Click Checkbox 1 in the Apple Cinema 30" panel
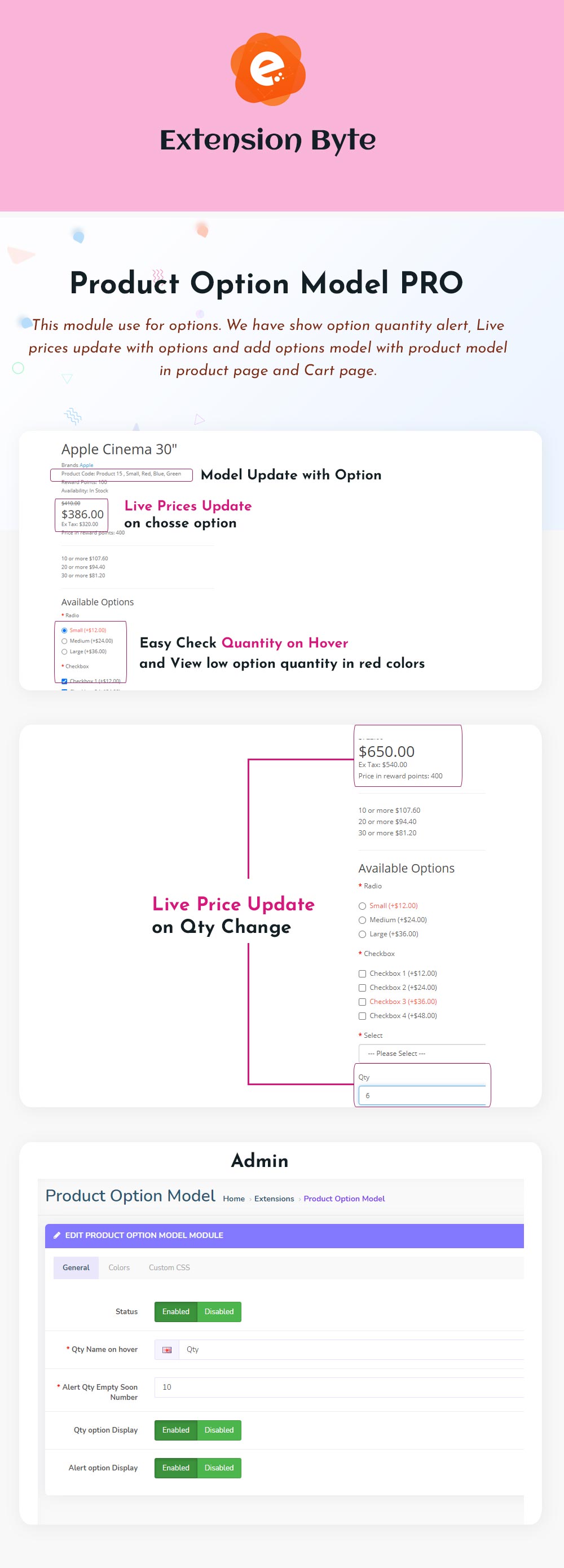Viewport: 564px width, 1568px height. click(64, 681)
